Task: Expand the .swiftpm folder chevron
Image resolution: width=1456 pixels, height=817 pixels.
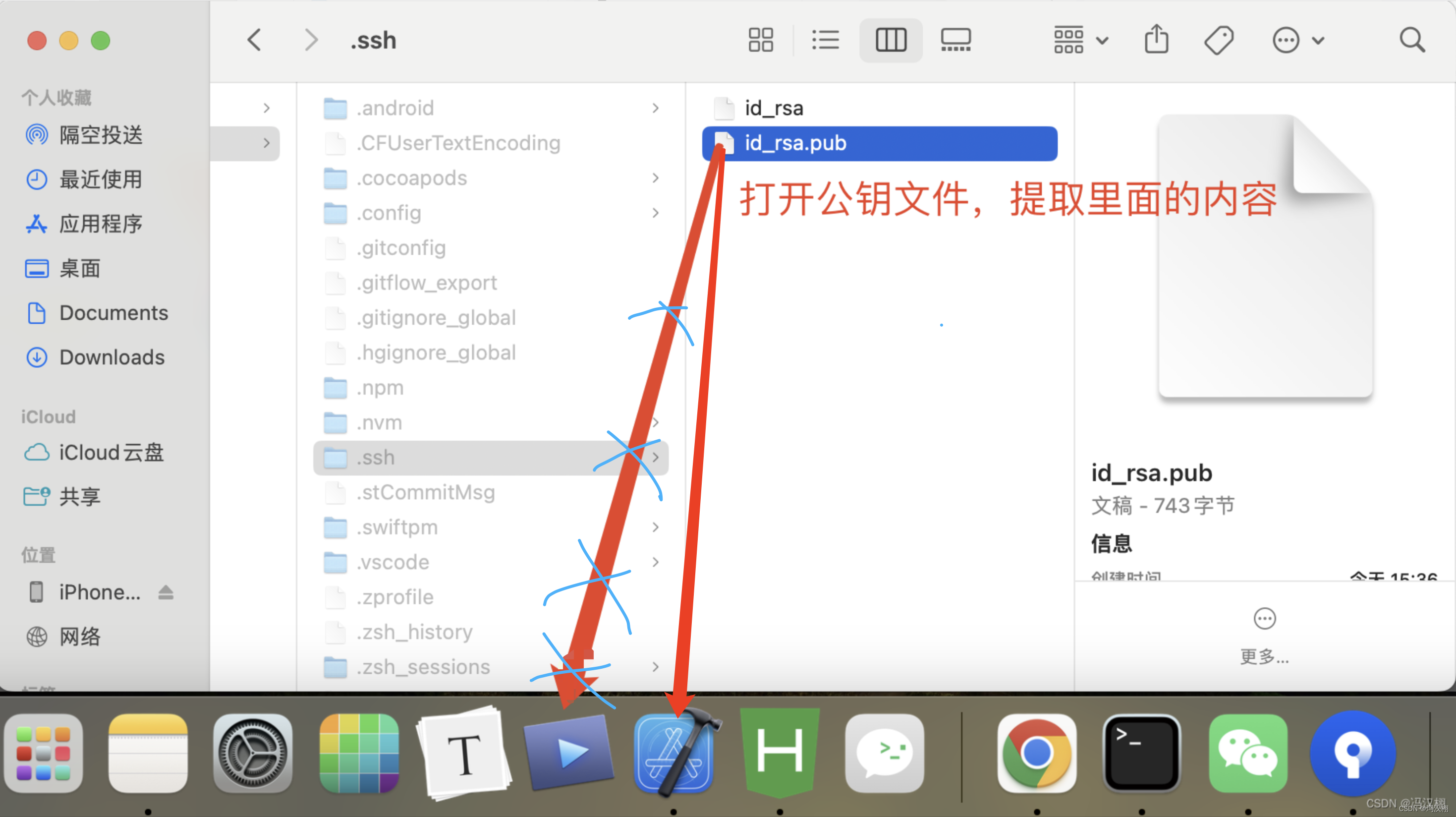Action: point(656,527)
